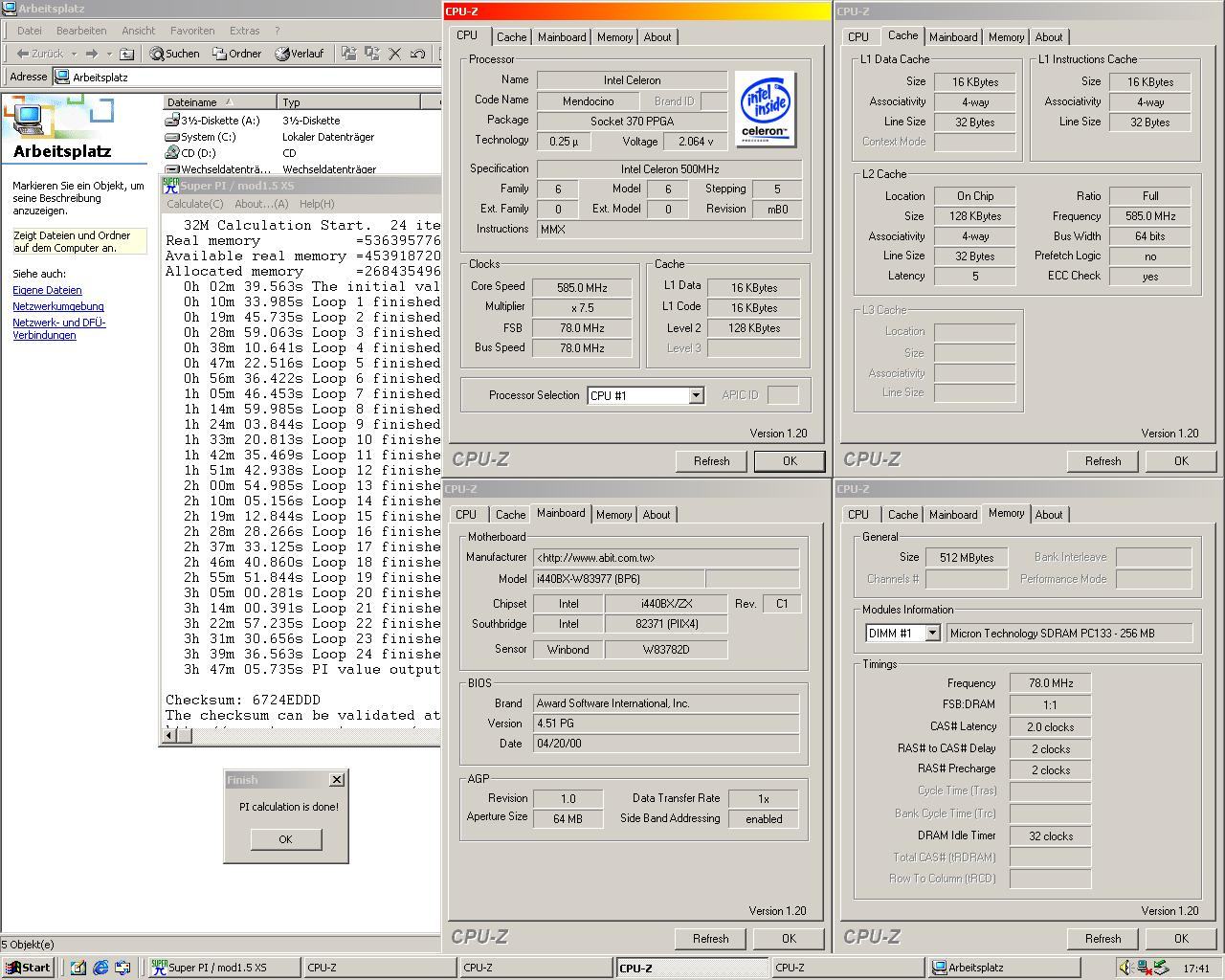Click the Arbeitsplatz icon in address bar

click(63, 77)
